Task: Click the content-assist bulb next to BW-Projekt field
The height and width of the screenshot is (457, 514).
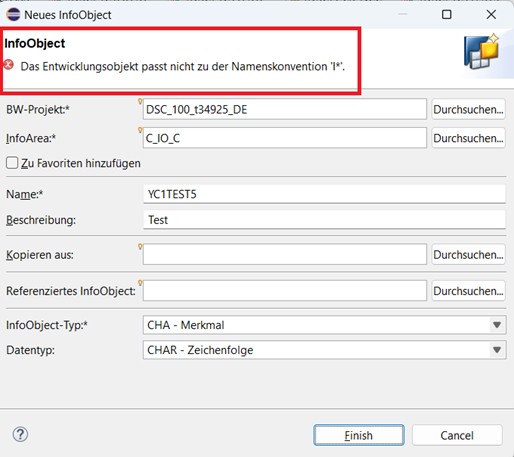Action: click(140, 101)
